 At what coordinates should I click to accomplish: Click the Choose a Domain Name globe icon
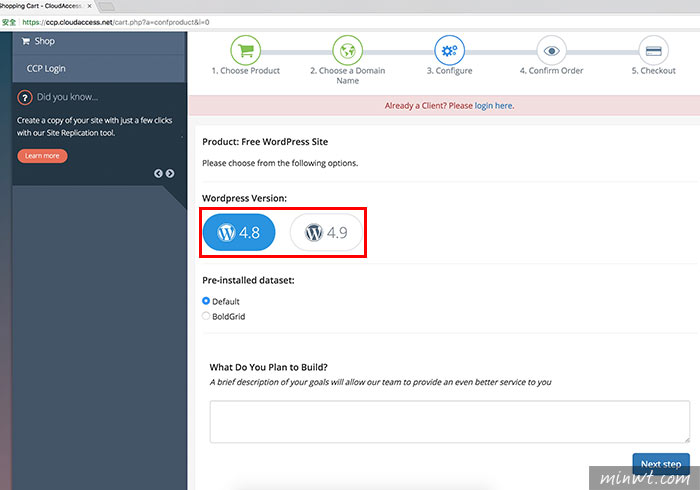click(347, 50)
